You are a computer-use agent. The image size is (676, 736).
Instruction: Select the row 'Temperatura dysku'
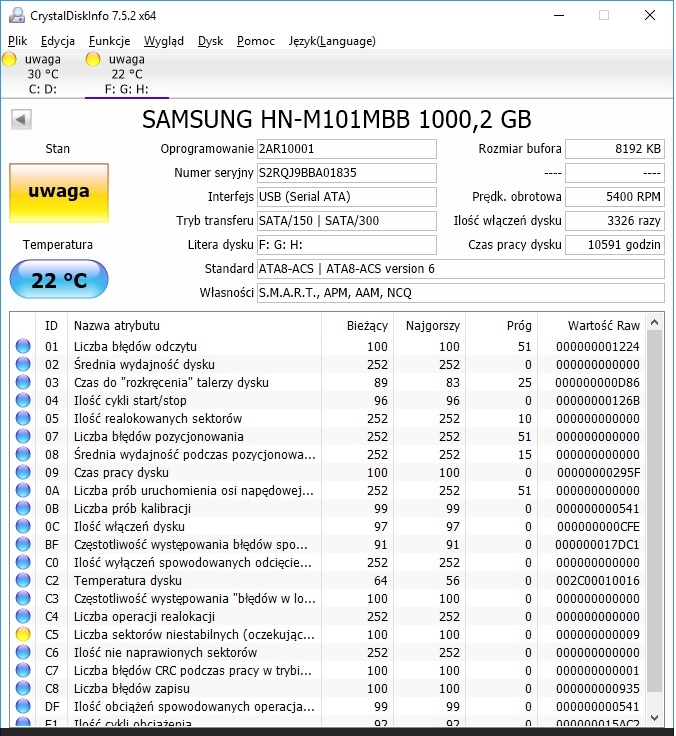click(328, 580)
